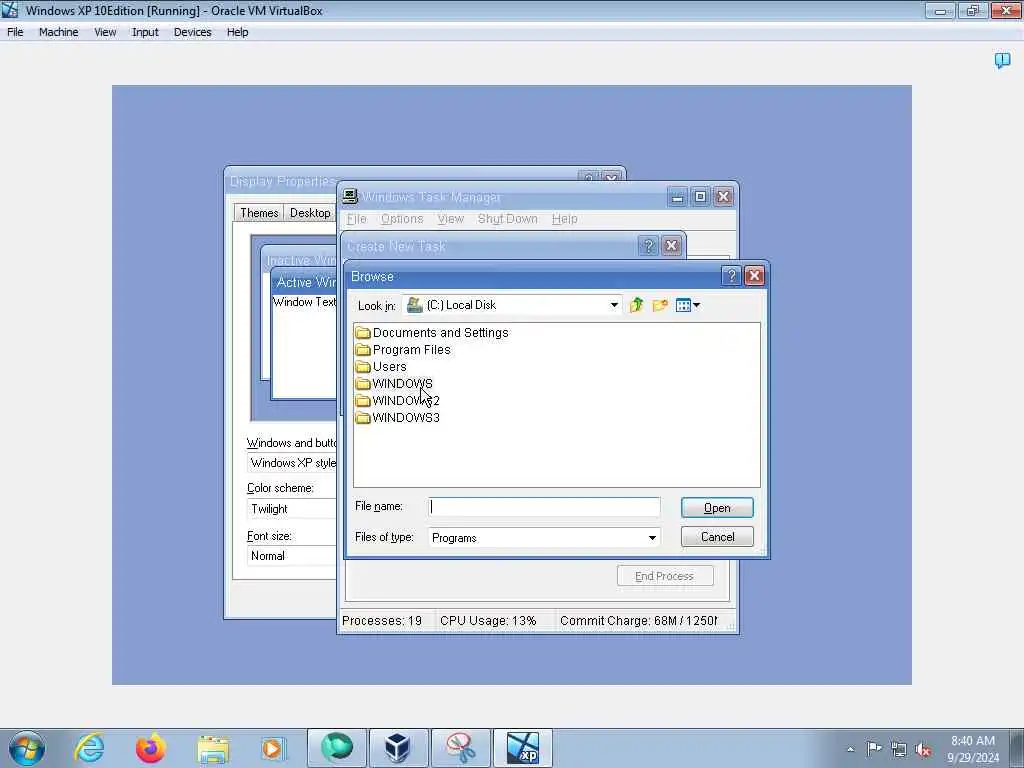Click the Create New Task help button
Viewport: 1024px width, 768px height.
click(648, 246)
